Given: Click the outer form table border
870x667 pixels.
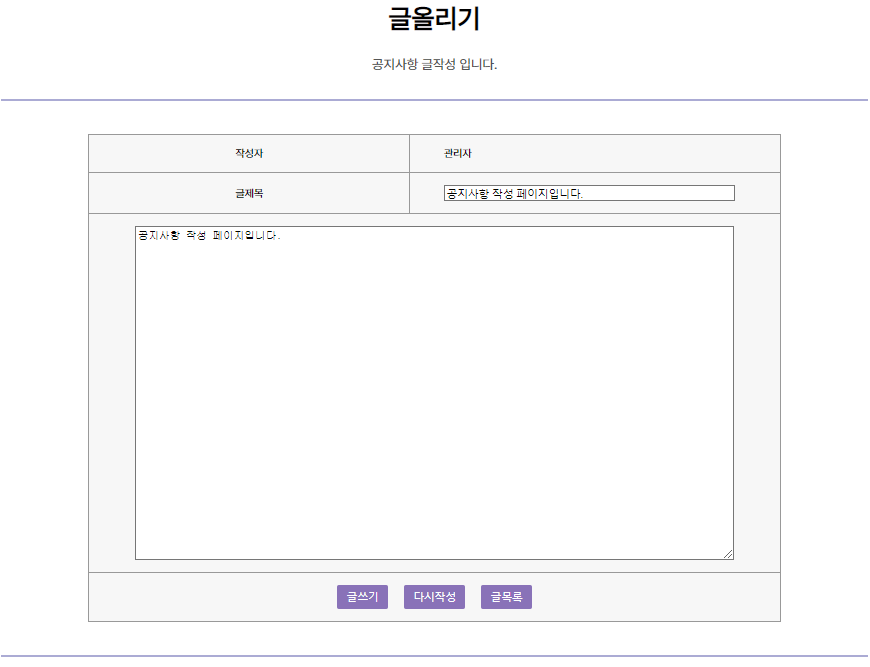Looking at the screenshot, I should (434, 133).
